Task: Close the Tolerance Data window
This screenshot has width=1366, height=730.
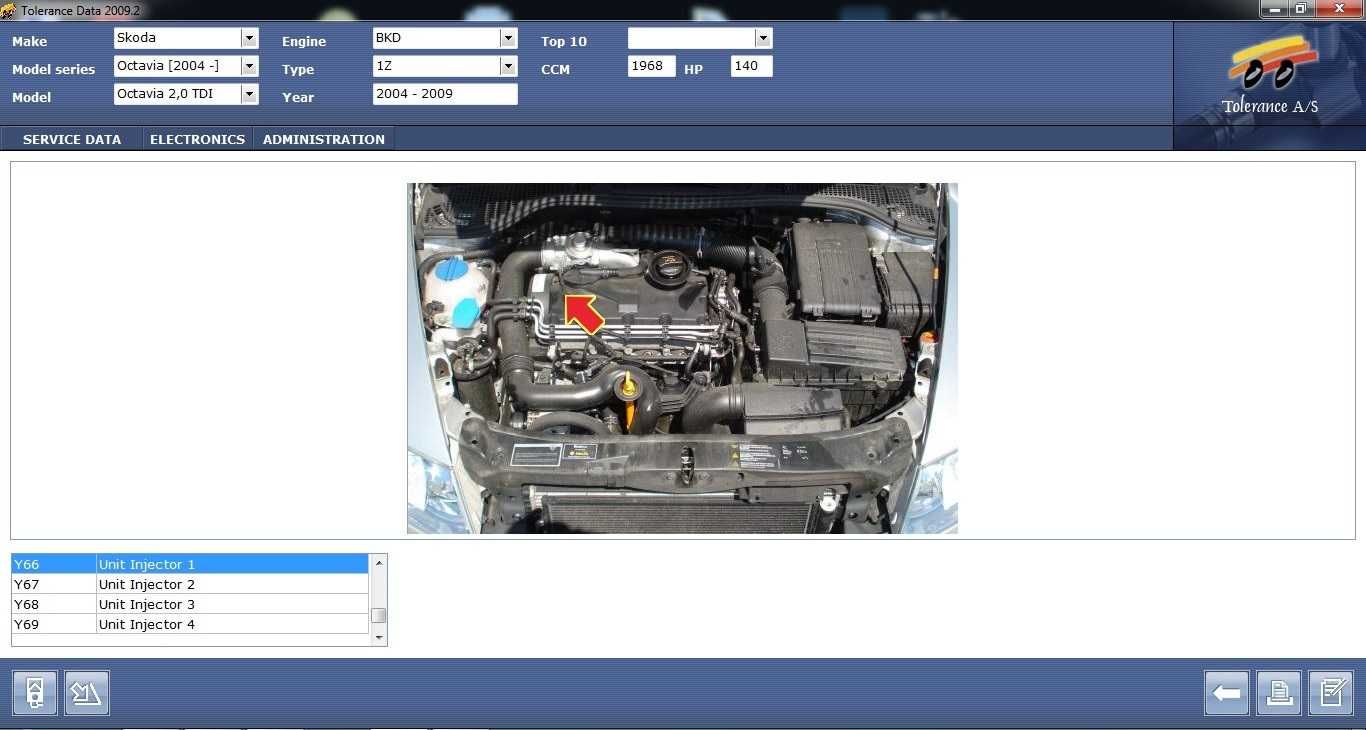Action: click(x=1338, y=9)
